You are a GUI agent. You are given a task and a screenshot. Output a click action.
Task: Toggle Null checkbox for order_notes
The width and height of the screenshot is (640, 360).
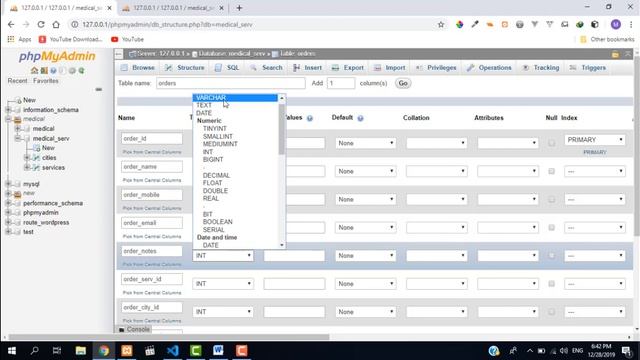tap(551, 256)
